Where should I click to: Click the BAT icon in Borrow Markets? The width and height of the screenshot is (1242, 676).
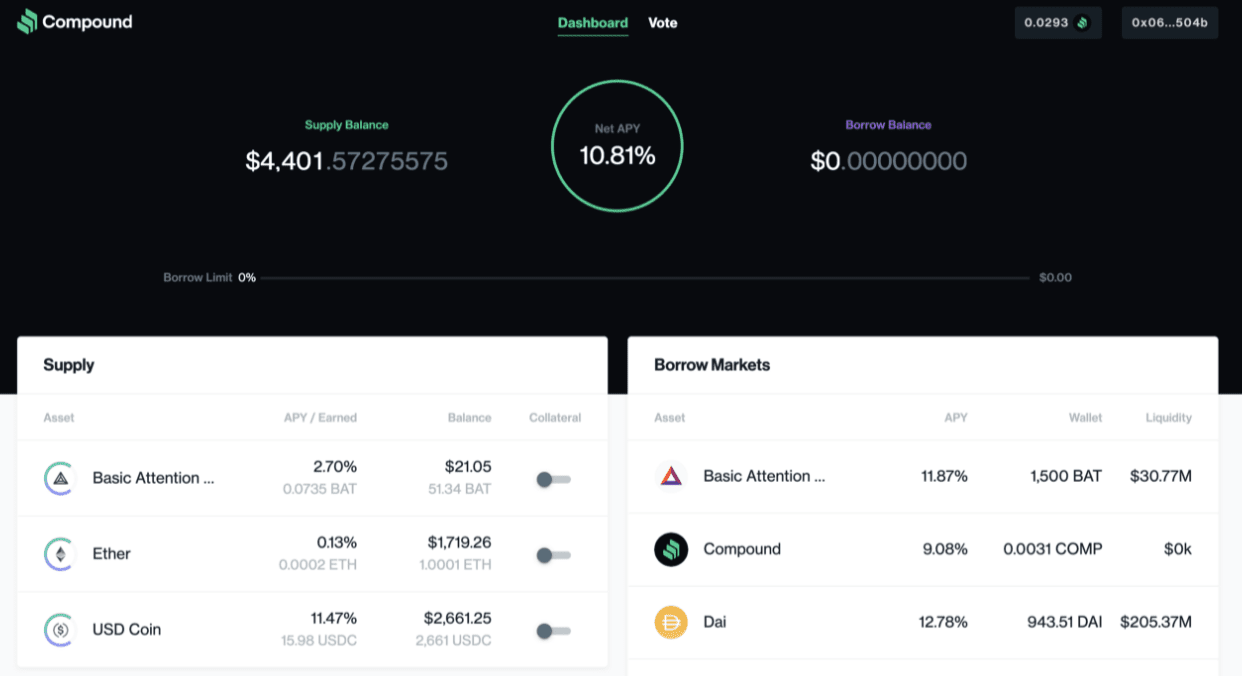[671, 476]
